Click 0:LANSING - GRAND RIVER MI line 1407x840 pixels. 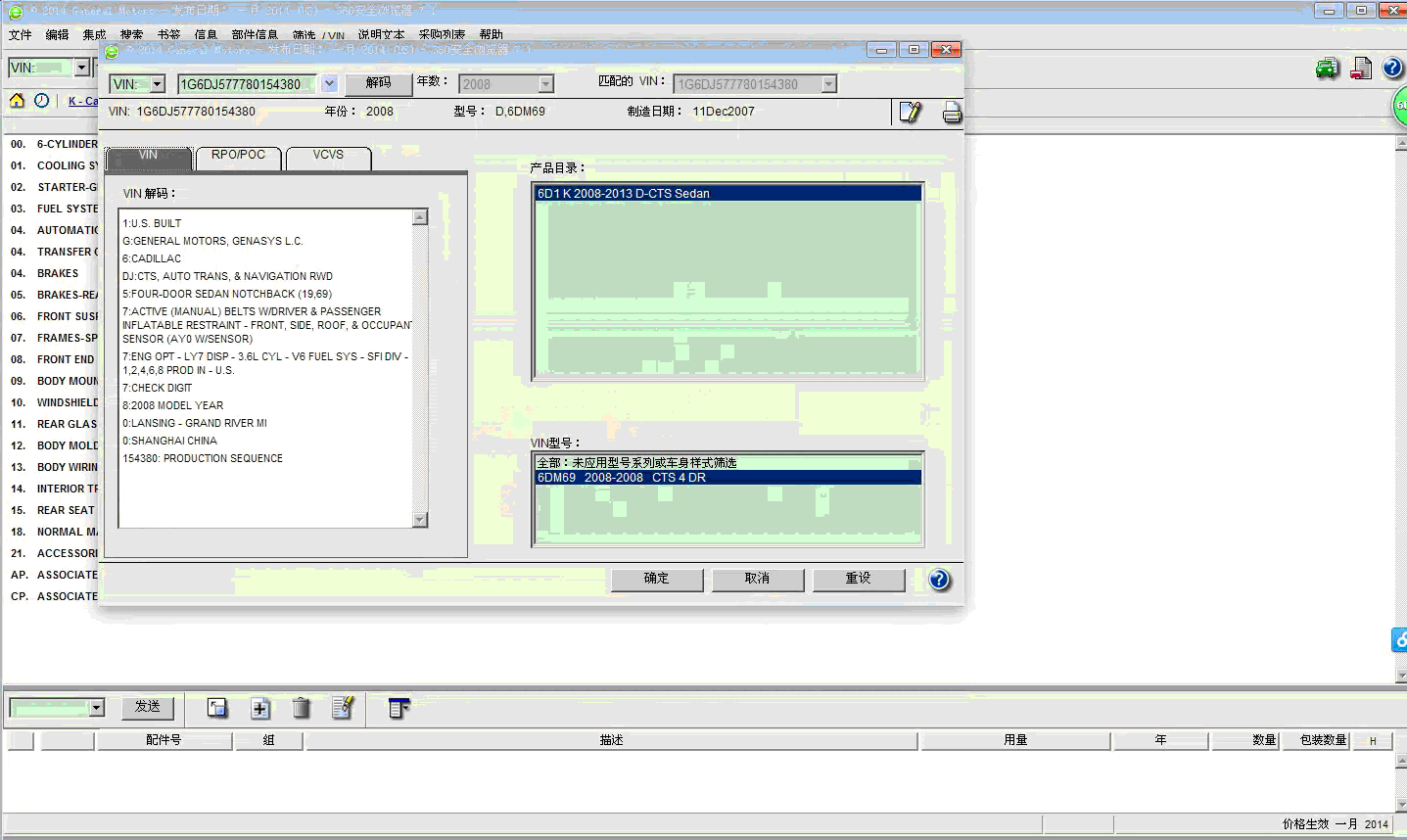195,423
